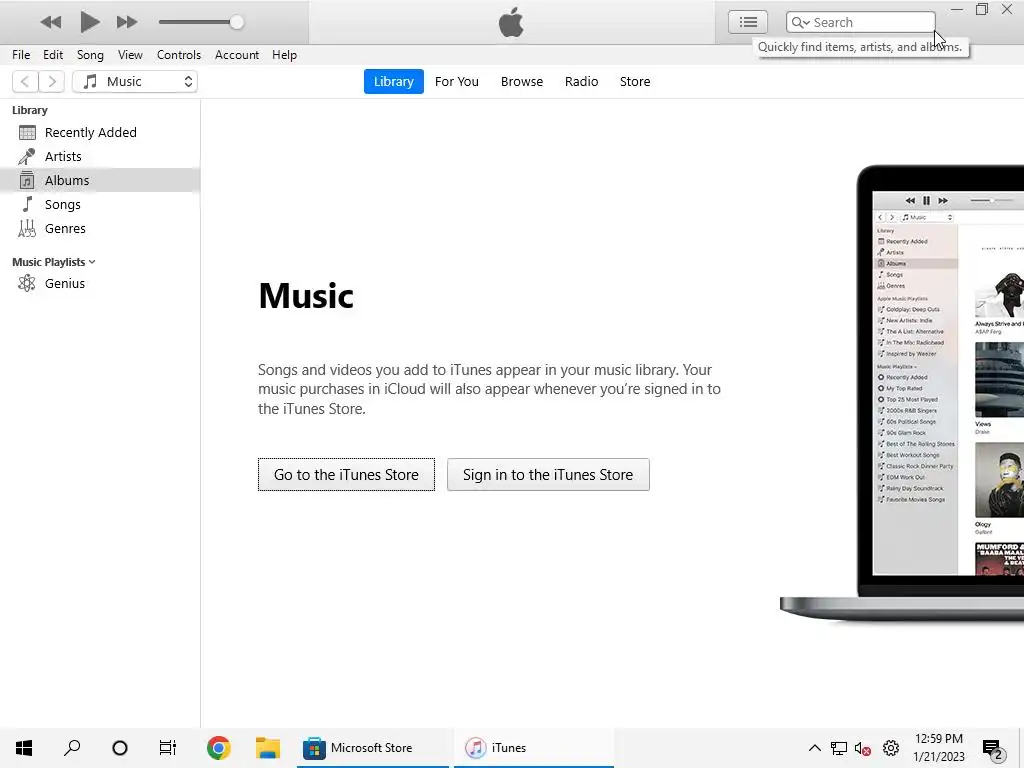
Task: Click the search magnifier dropdown icon
Action: coord(801,22)
